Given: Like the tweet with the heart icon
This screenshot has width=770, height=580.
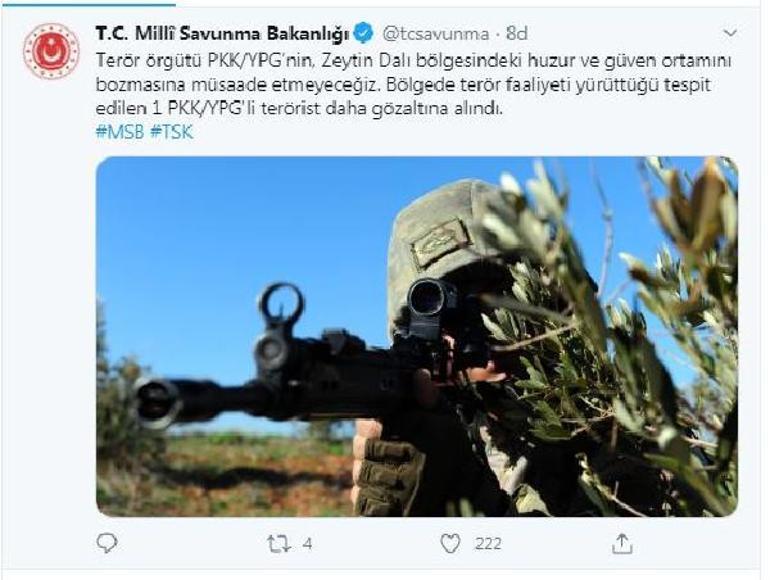Looking at the screenshot, I should (x=450, y=544).
